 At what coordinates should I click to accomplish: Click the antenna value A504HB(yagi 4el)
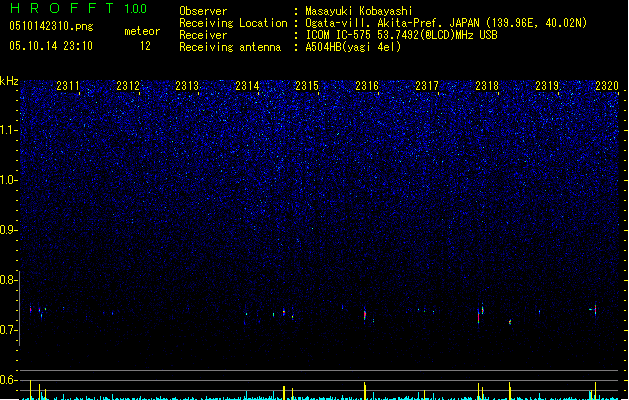click(x=353, y=47)
